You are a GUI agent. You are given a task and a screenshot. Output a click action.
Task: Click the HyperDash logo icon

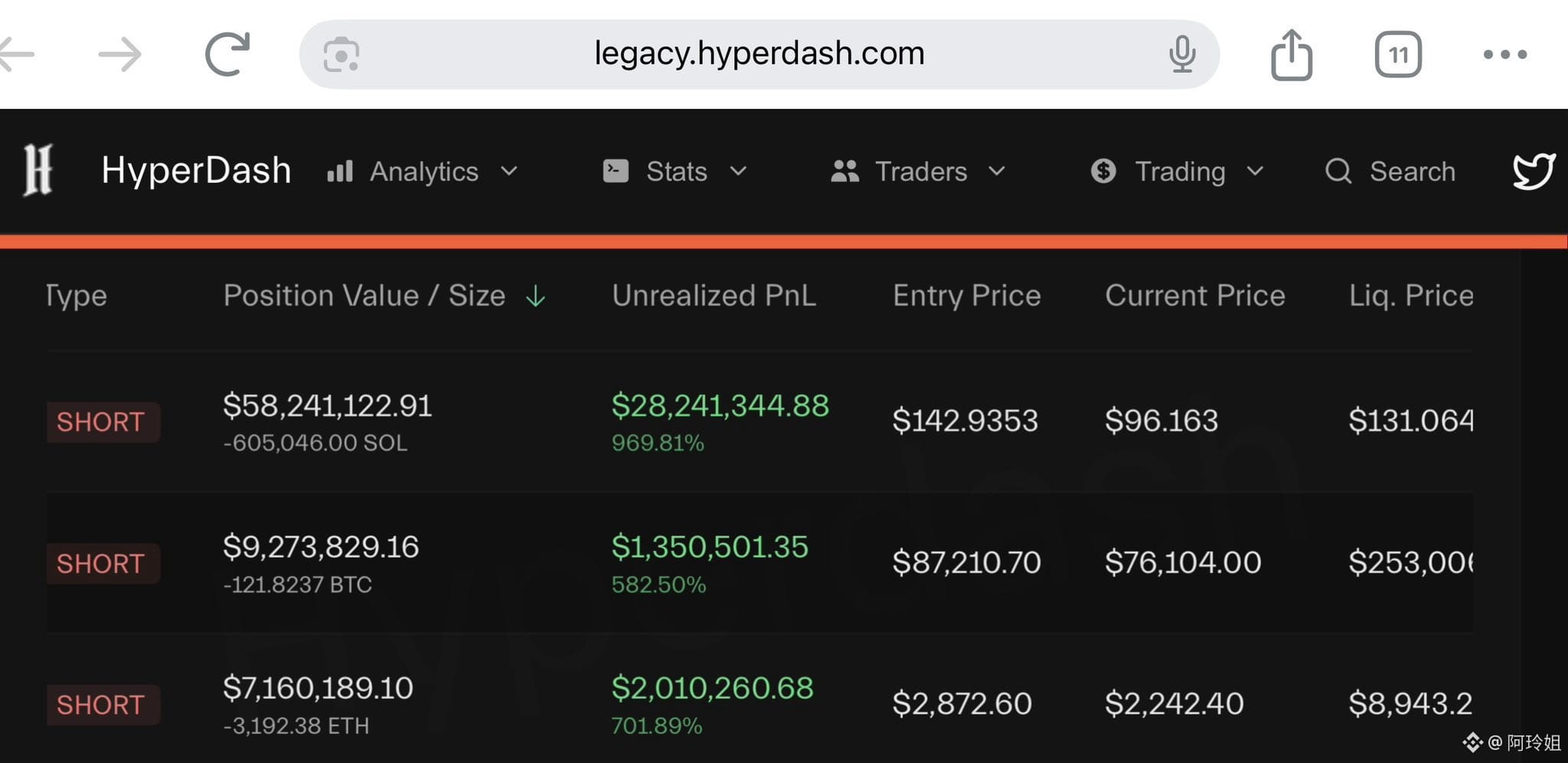38,170
